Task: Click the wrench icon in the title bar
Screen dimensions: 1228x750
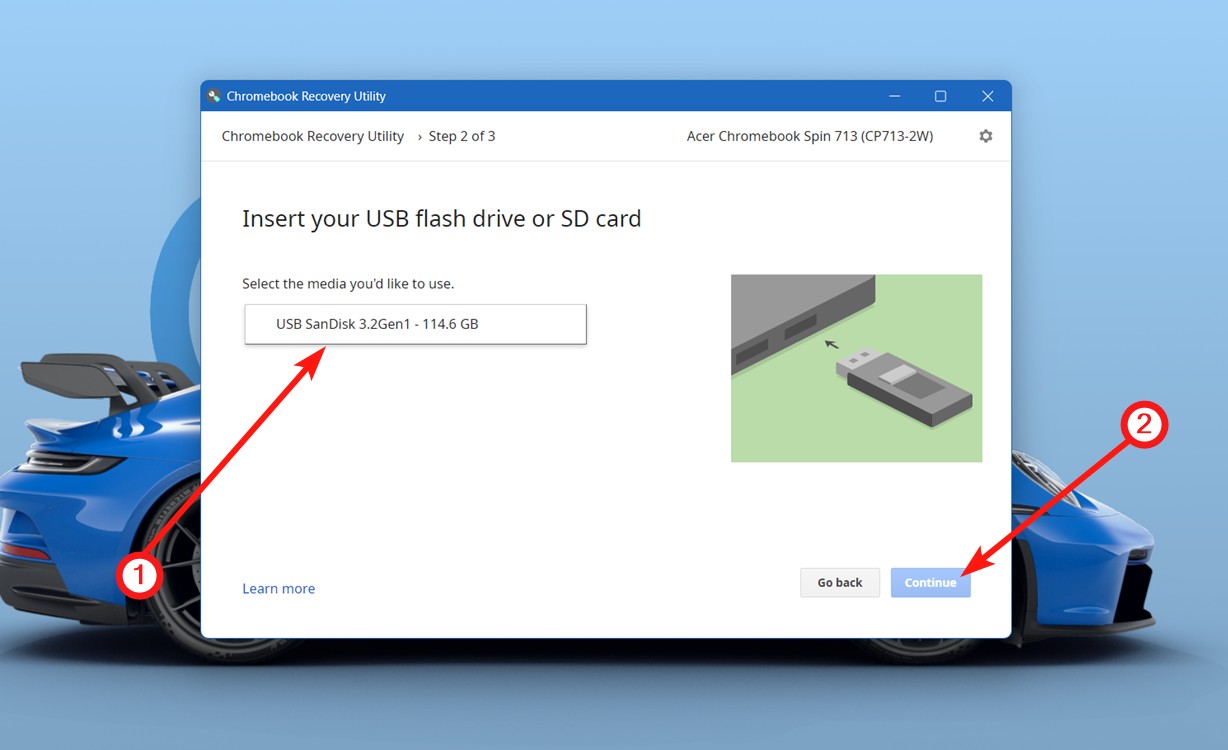Action: [214, 95]
